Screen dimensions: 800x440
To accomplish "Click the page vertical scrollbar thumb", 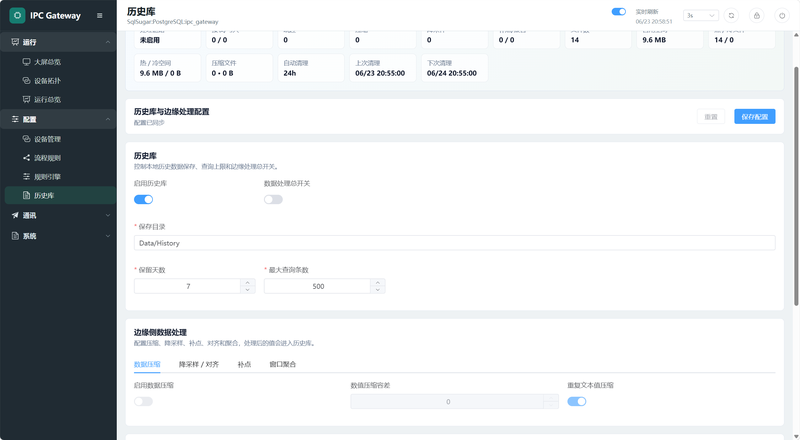I will [795, 186].
